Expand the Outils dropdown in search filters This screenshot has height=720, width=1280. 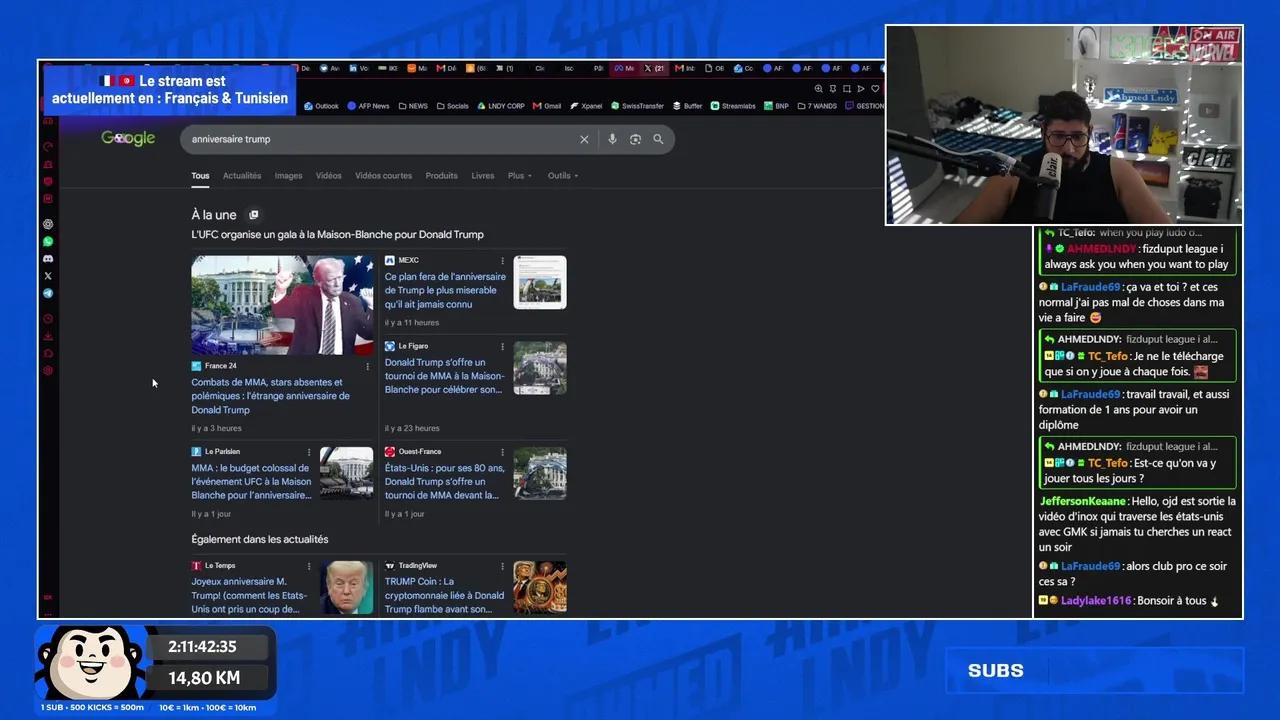tap(563, 176)
